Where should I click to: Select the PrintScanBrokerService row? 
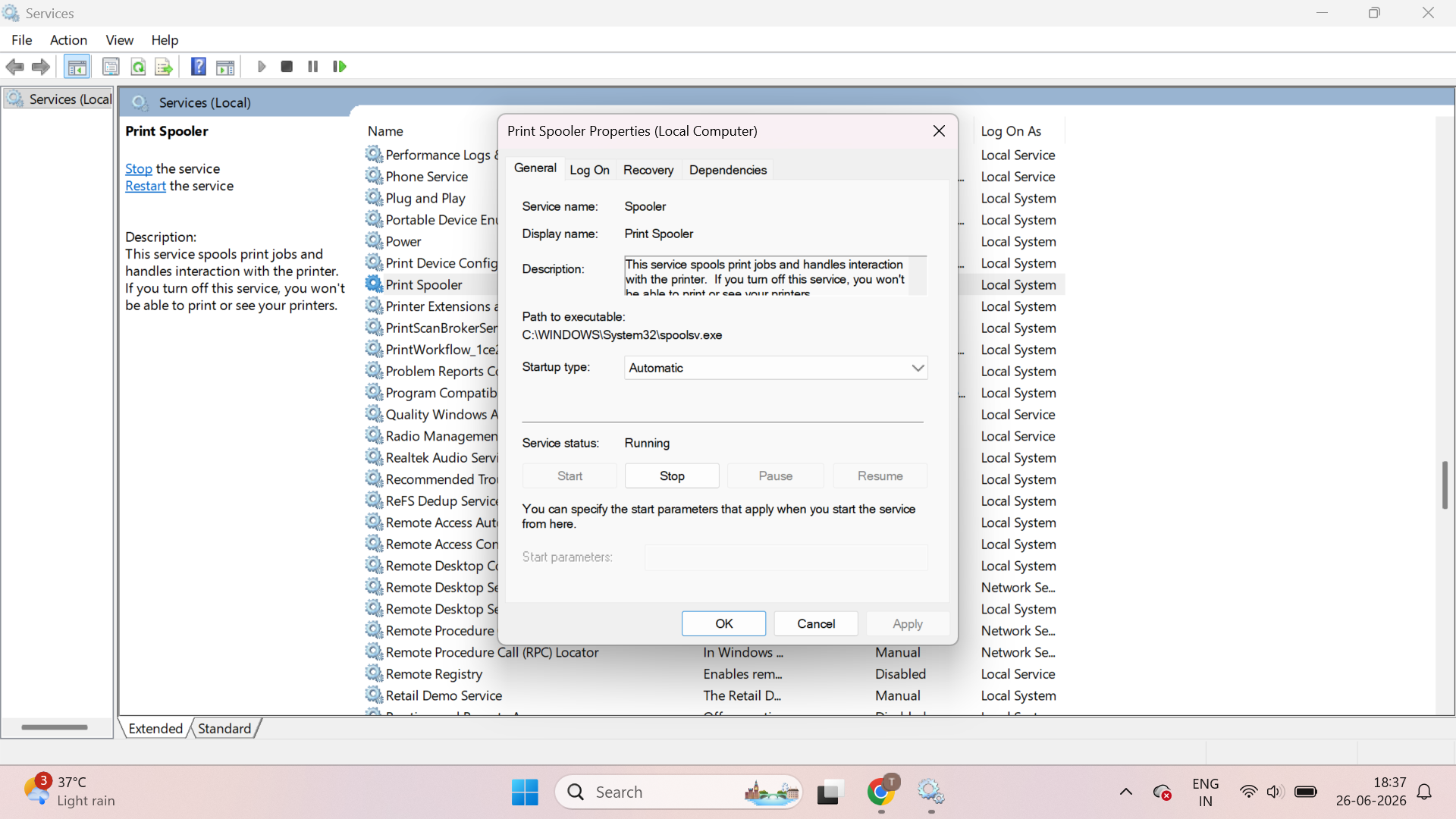tap(431, 328)
